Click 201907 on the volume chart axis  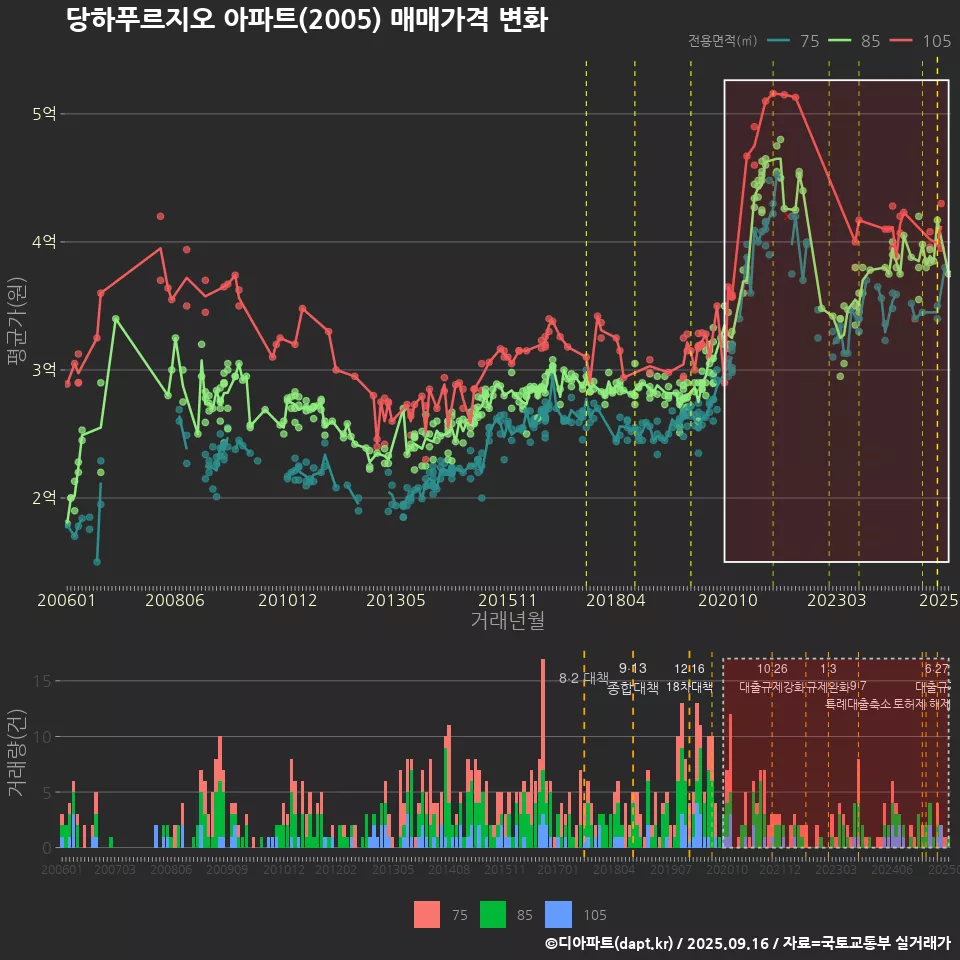[670, 869]
